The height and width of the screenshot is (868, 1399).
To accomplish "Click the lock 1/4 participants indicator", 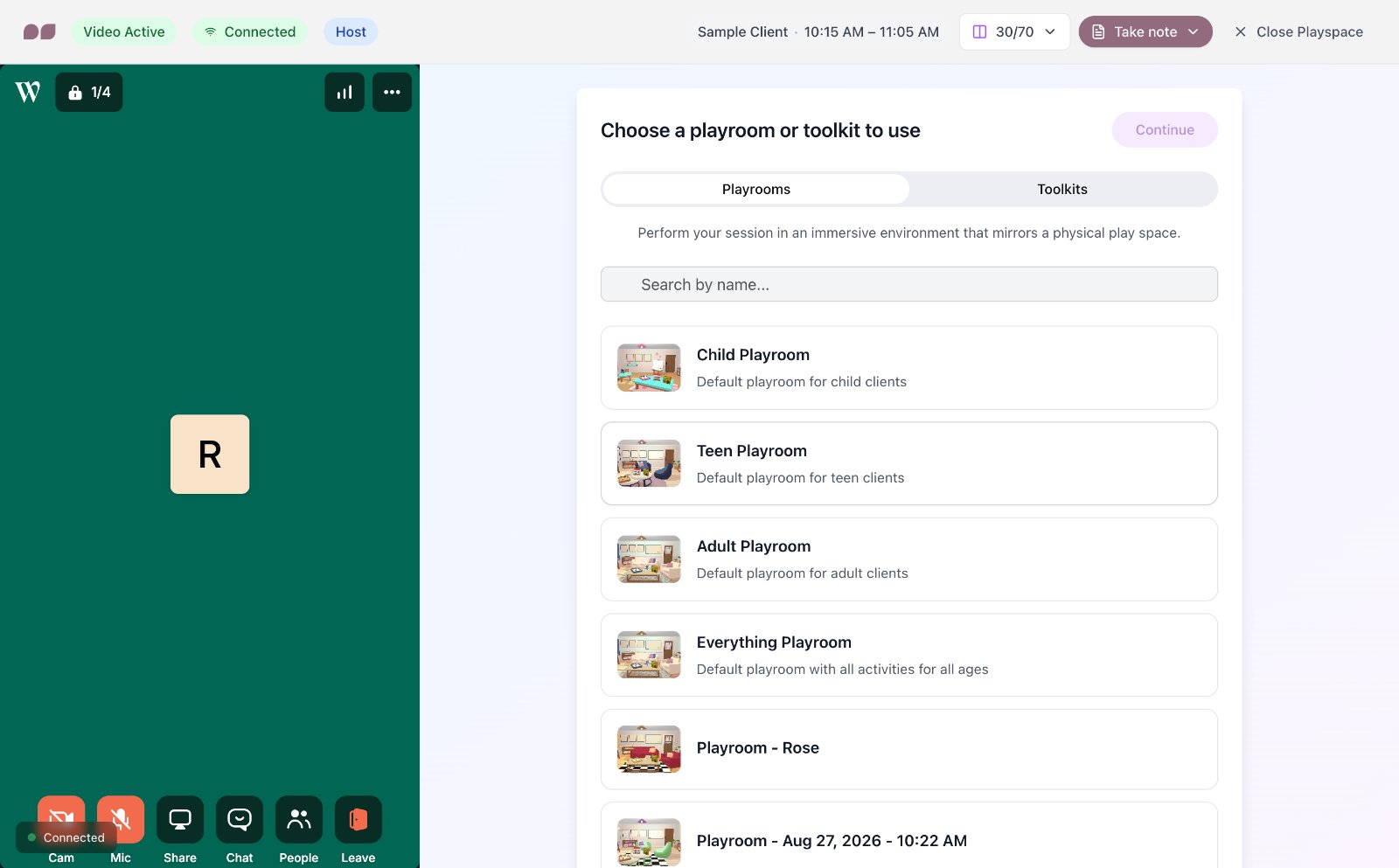I will 89,92.
